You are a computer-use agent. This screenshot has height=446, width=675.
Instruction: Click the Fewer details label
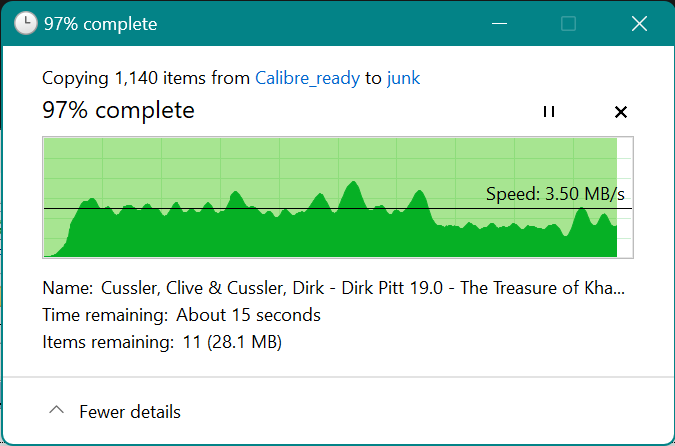130,411
